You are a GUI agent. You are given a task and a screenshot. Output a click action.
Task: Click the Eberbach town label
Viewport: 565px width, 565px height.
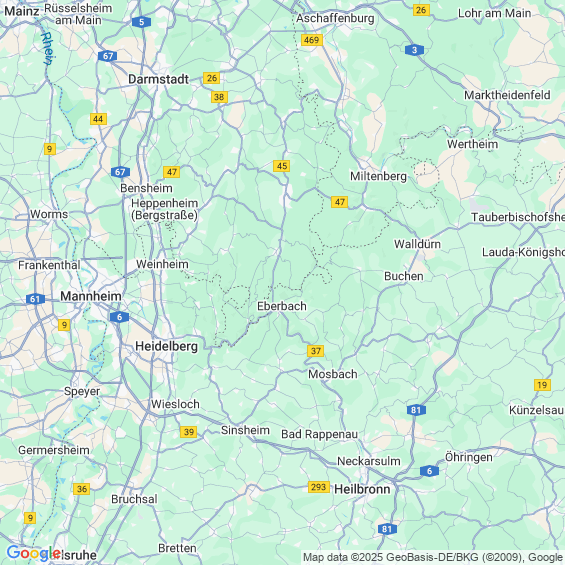pos(282,306)
